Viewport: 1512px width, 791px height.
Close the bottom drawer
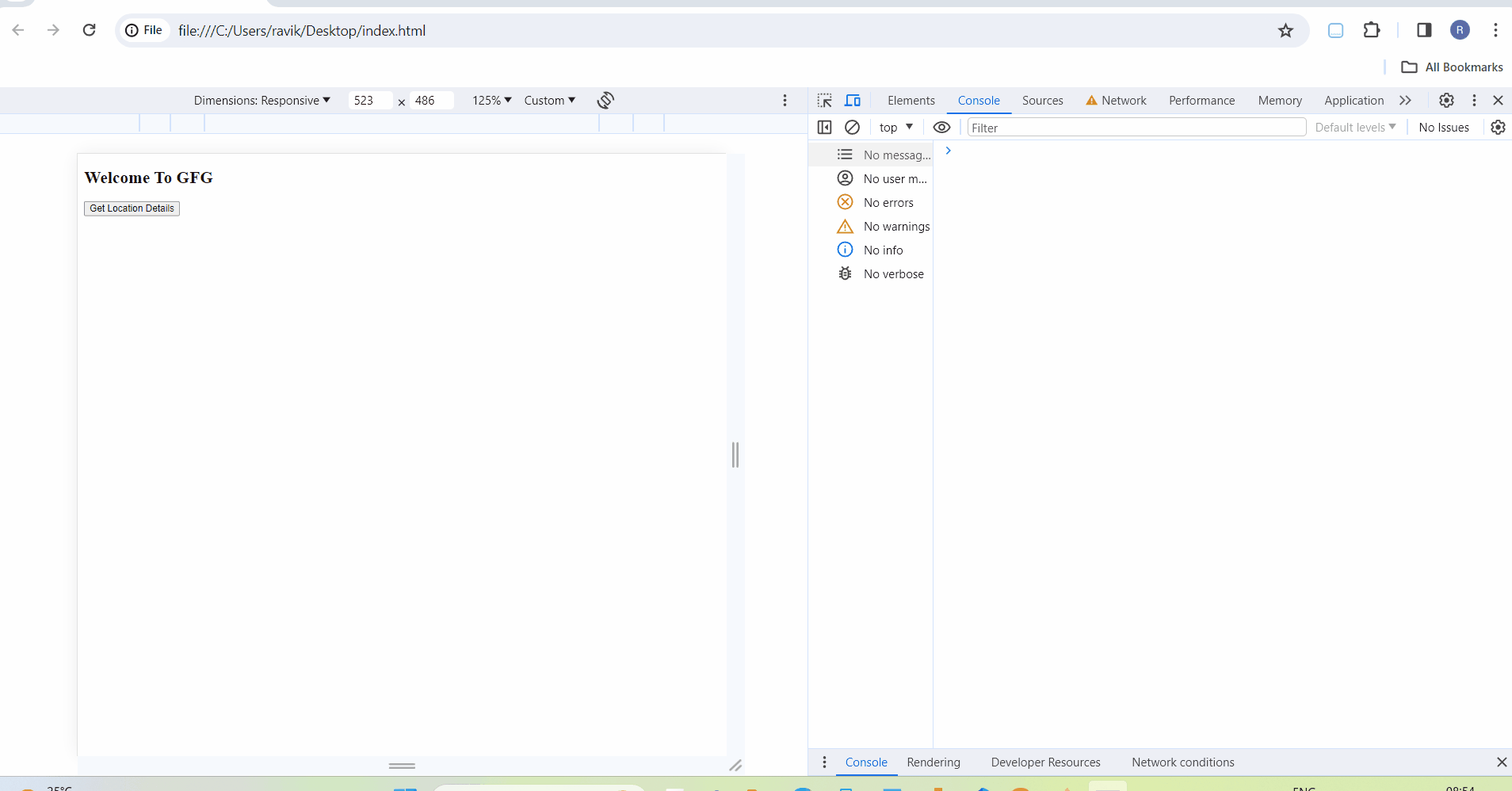pyautogui.click(x=1501, y=762)
